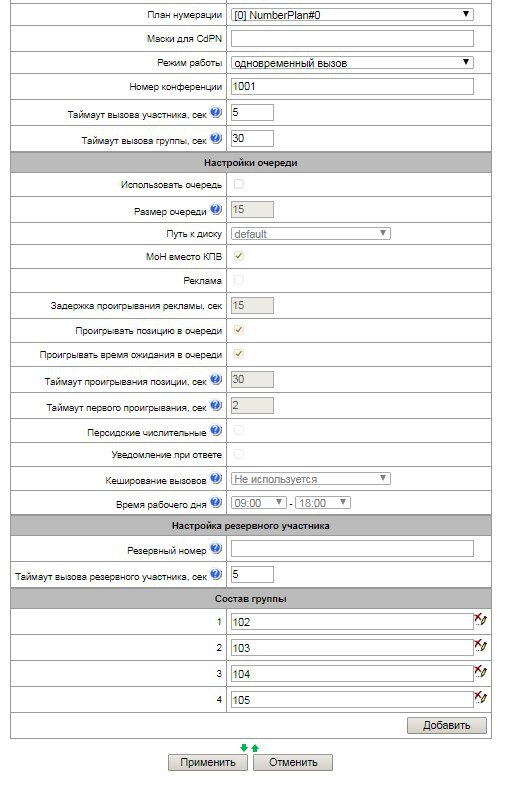514x794 pixels.
Task: Click the Уведомление при ответе label
Action: pos(167,455)
